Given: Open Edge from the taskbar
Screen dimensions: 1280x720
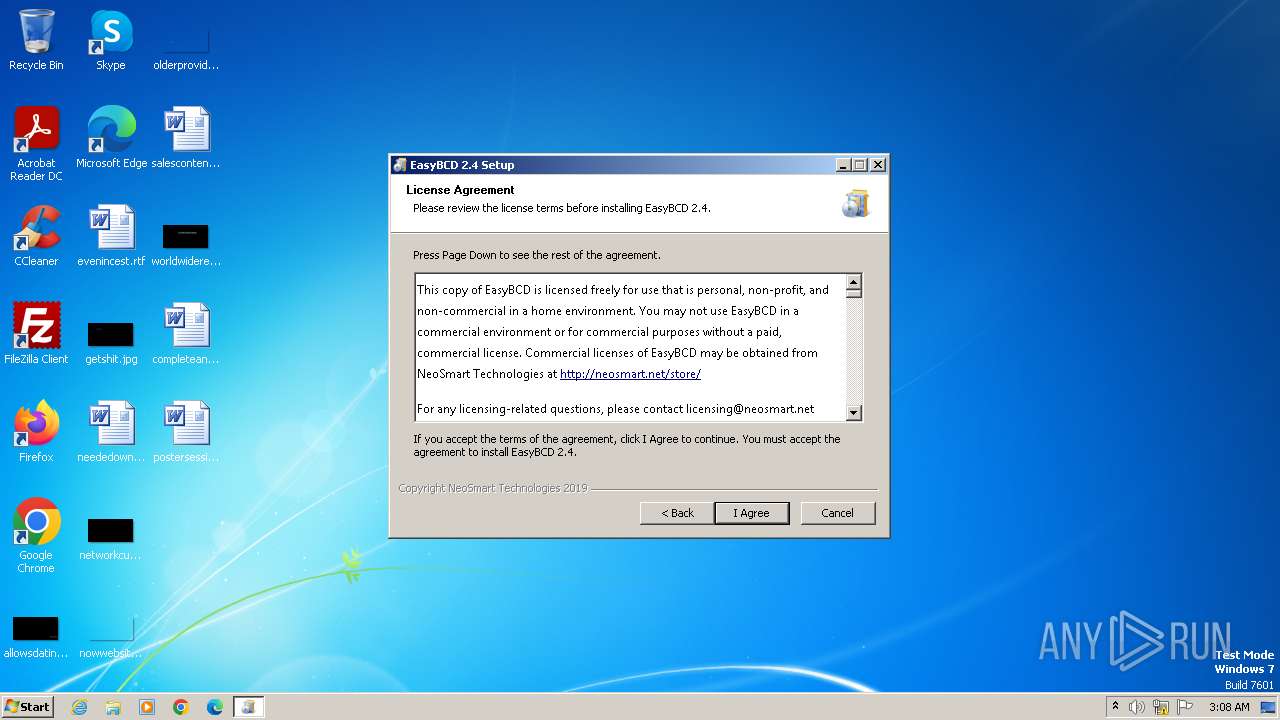Looking at the screenshot, I should tap(215, 707).
